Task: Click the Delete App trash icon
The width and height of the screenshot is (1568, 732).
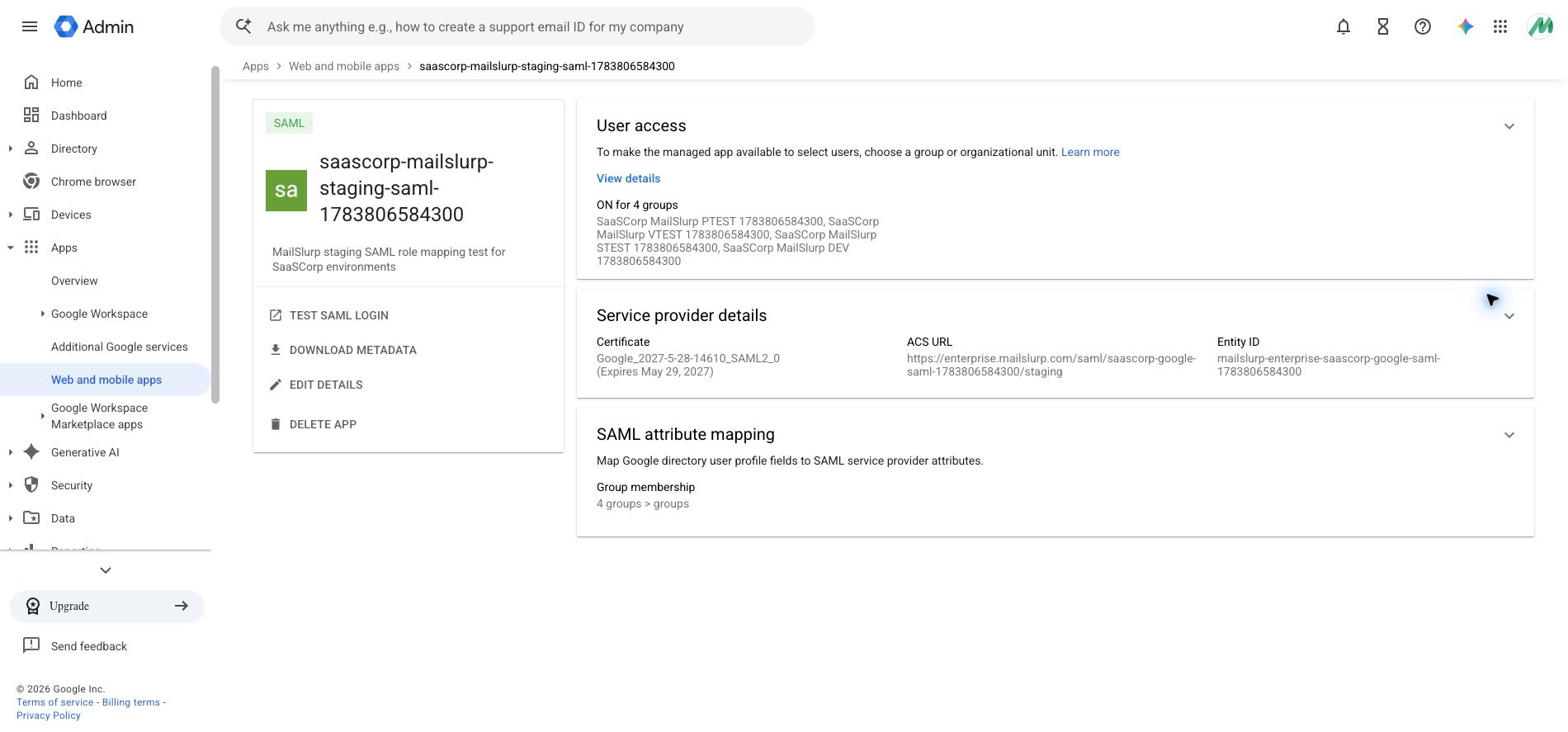Action: pyautogui.click(x=276, y=424)
